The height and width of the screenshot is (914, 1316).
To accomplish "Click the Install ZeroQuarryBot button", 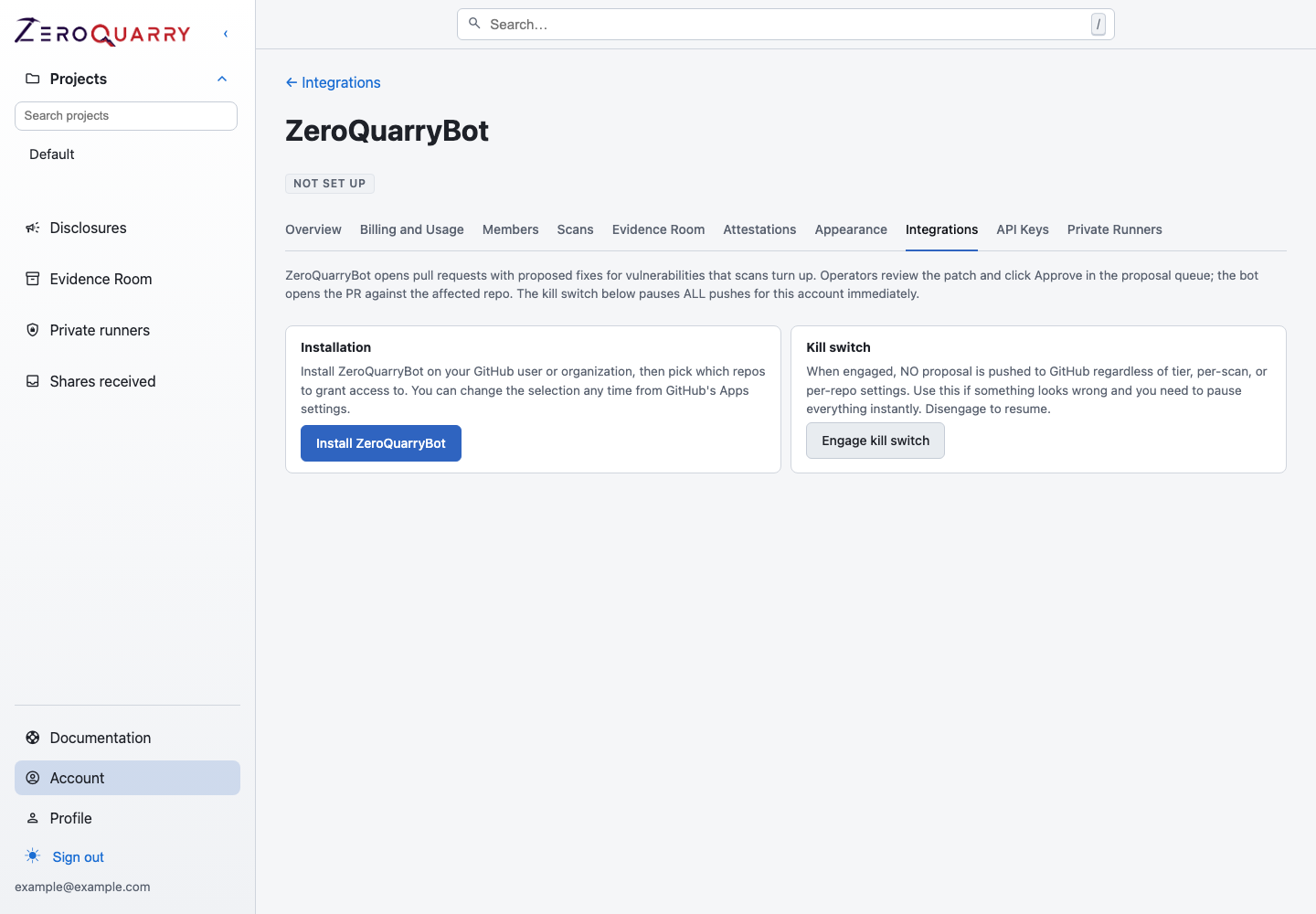I will click(x=381, y=443).
